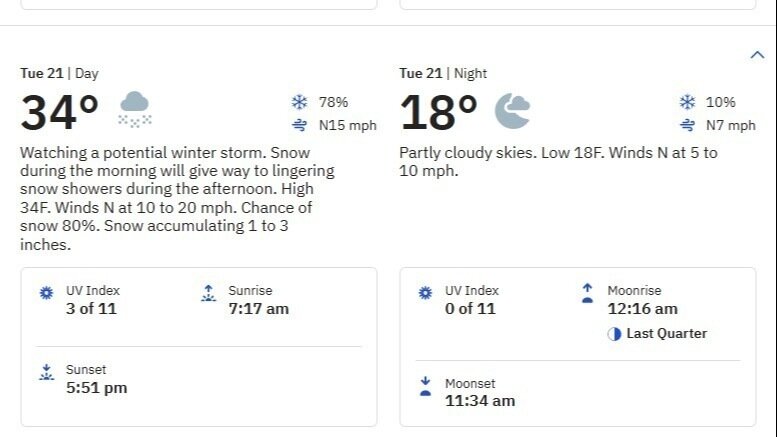Click the Moonrise icon
This screenshot has width=777, height=437.
tap(588, 293)
